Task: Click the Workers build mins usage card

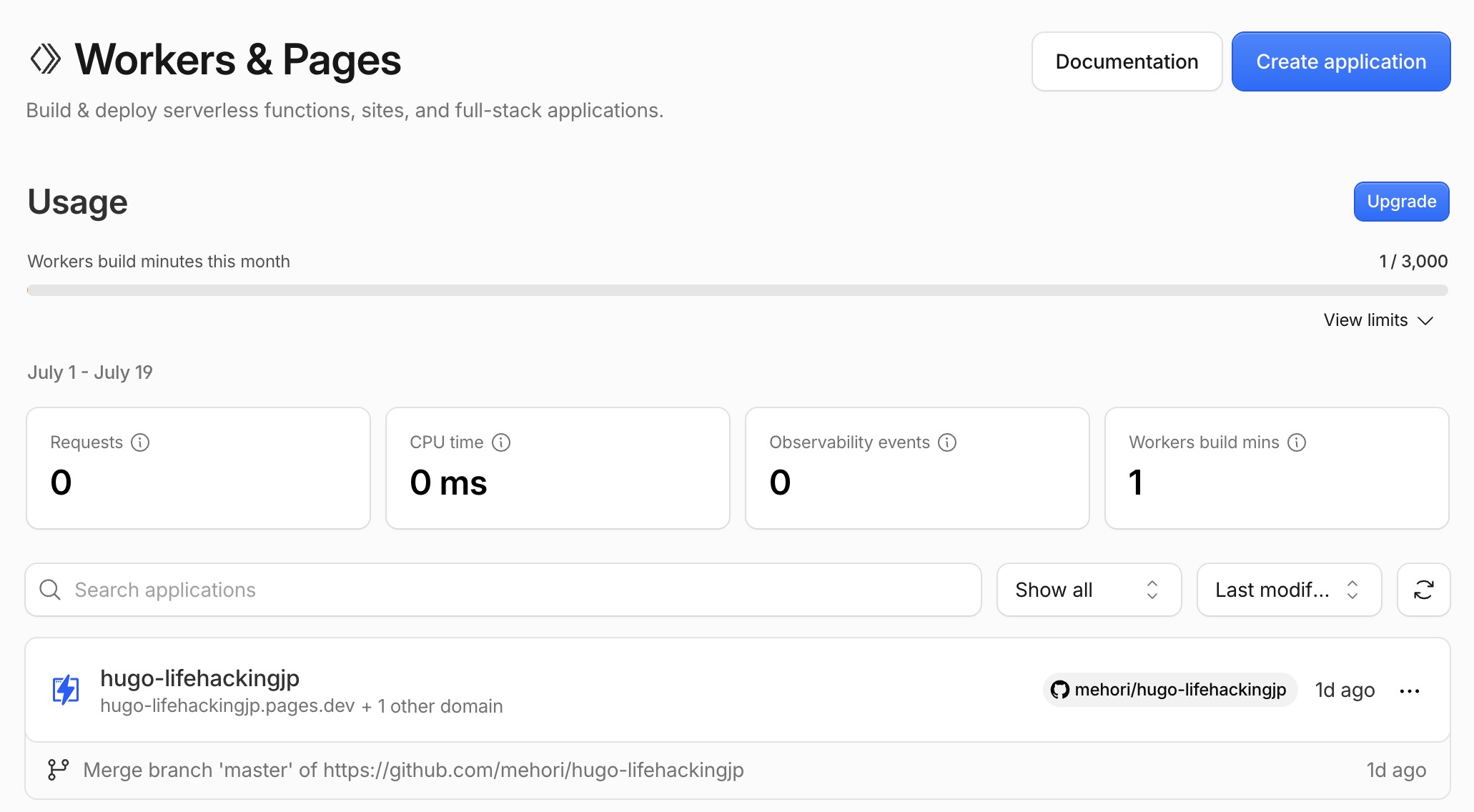Action: point(1277,468)
